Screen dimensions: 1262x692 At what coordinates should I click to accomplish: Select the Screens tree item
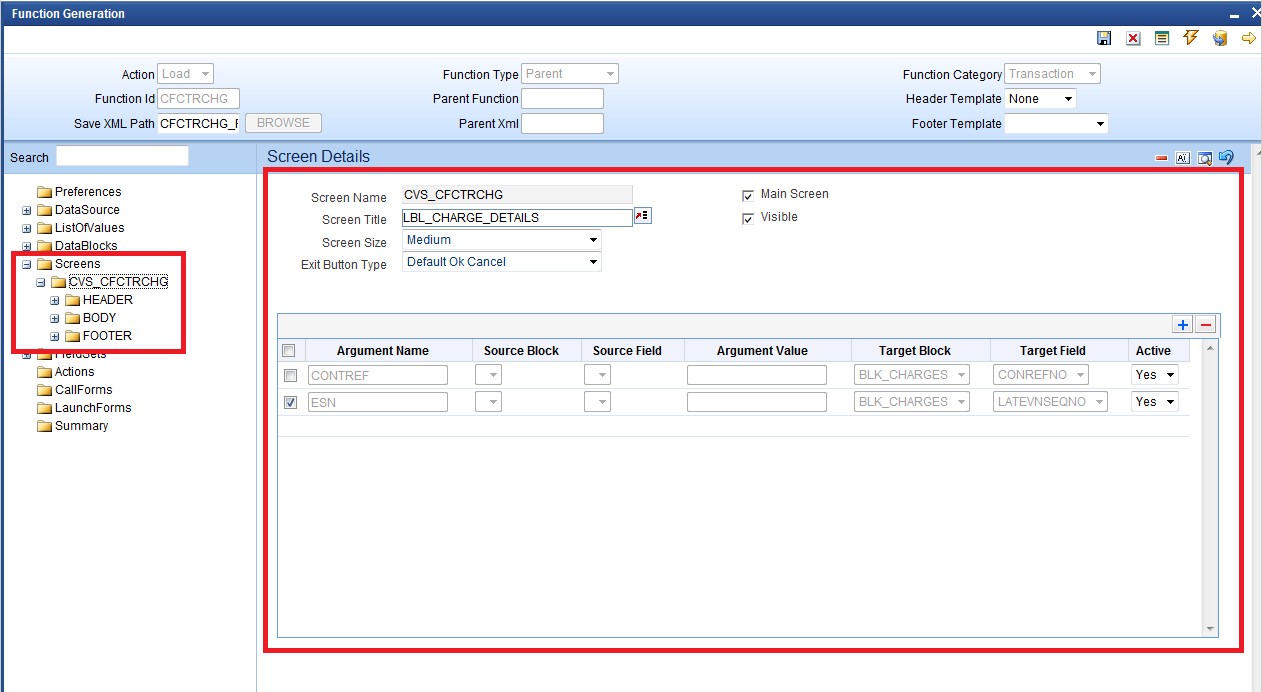pos(77,264)
